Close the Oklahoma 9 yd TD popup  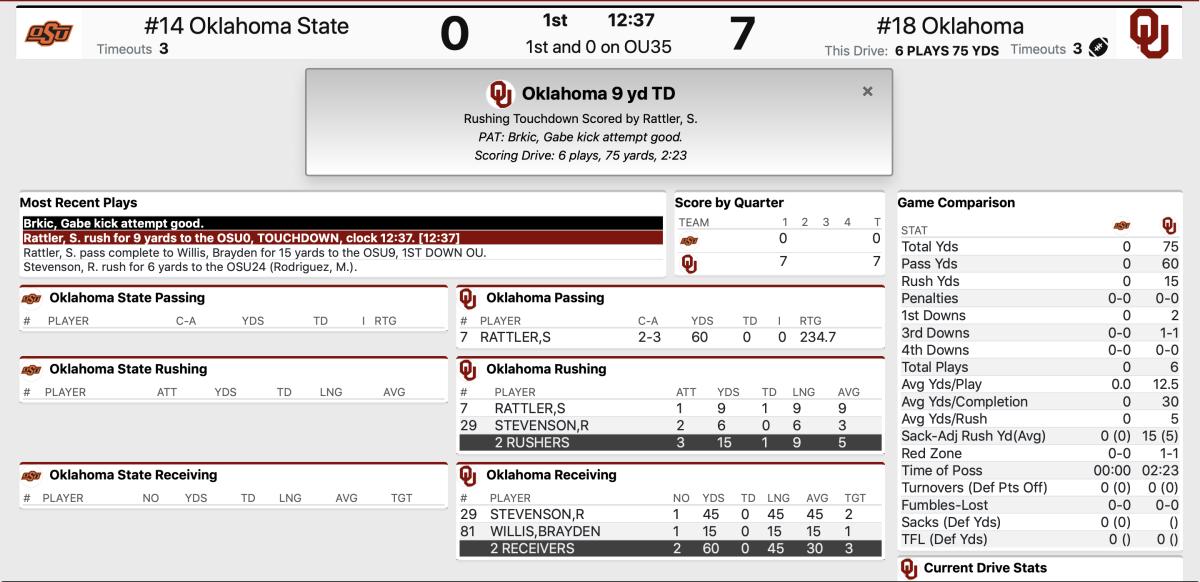pos(867,91)
